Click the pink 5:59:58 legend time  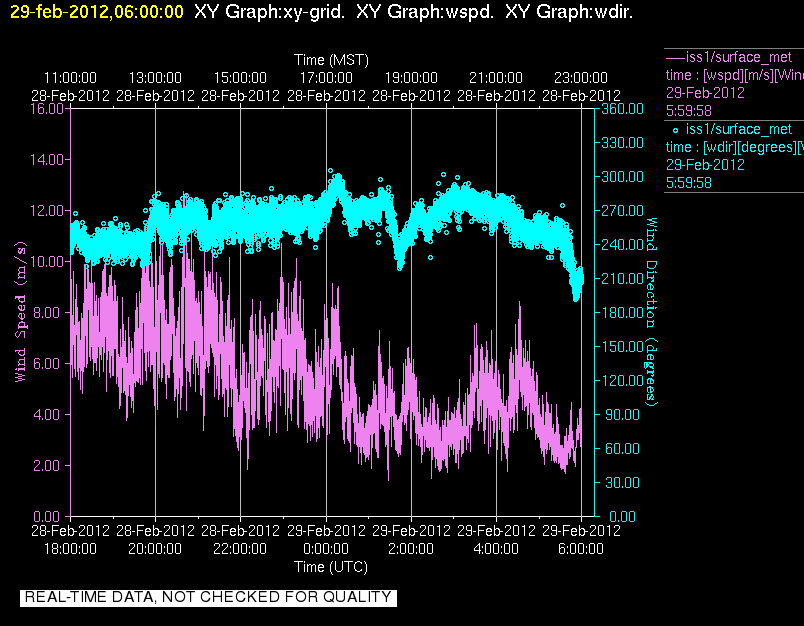689,111
